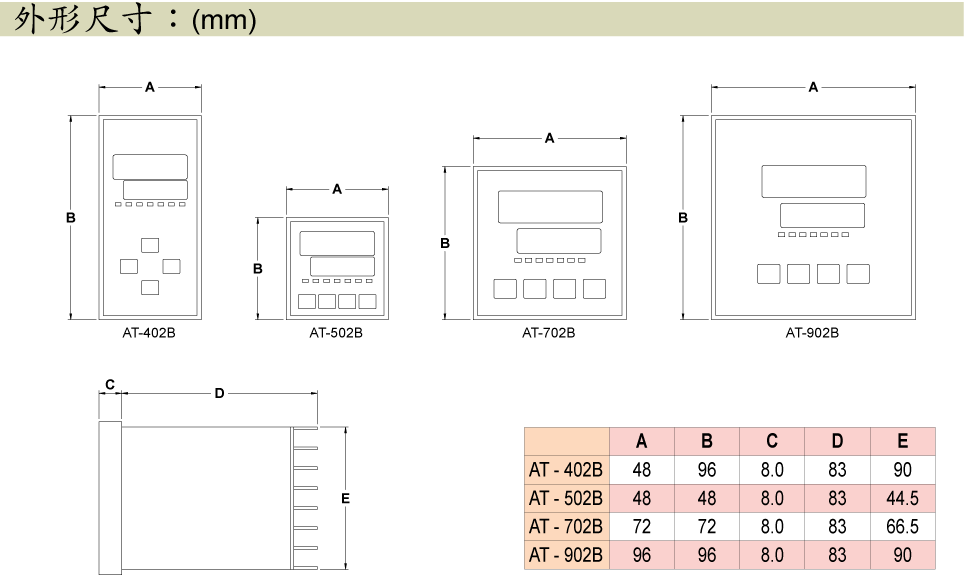Click the A dimension label above AT-502B
The width and height of the screenshot is (964, 575).
point(337,189)
